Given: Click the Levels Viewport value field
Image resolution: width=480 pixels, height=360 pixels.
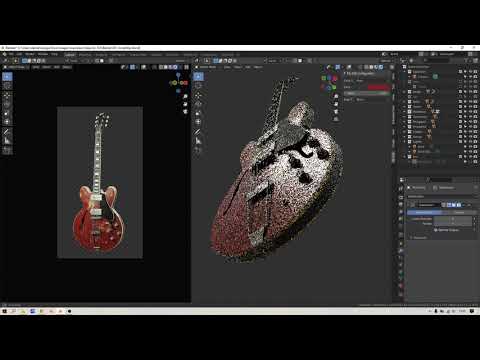Looking at the screenshot, I should pos(452,219).
